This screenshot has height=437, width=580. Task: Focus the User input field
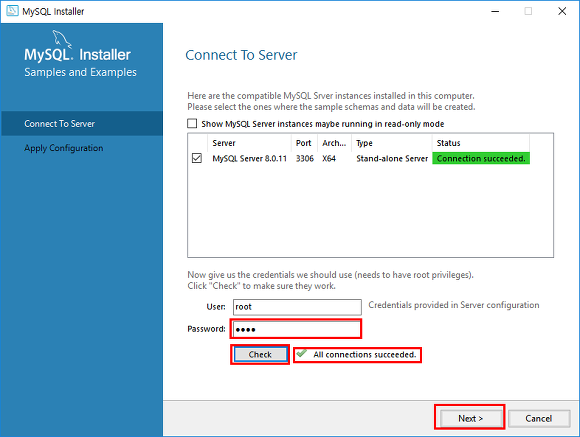click(297, 307)
